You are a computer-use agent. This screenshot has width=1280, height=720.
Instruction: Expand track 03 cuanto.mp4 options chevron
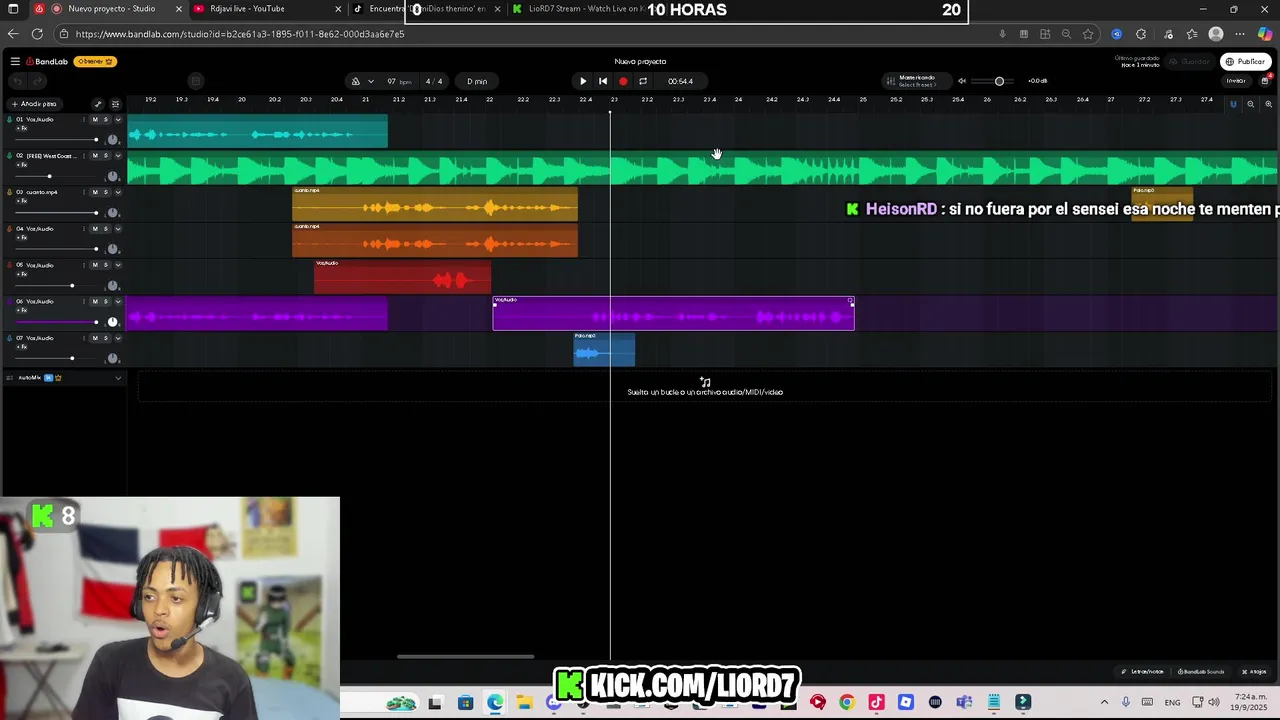[x=118, y=192]
